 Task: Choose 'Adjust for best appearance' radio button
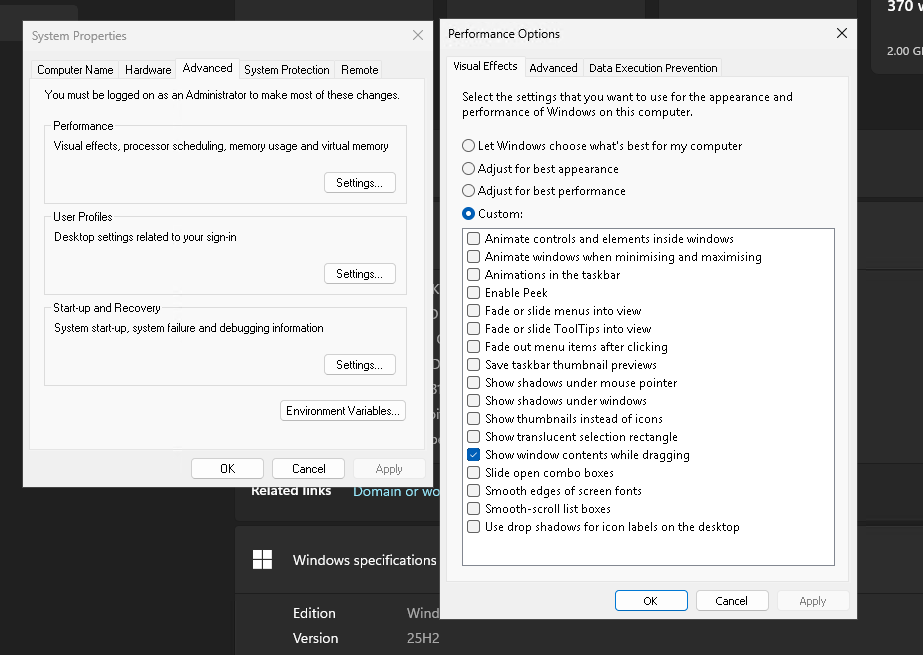(469, 169)
